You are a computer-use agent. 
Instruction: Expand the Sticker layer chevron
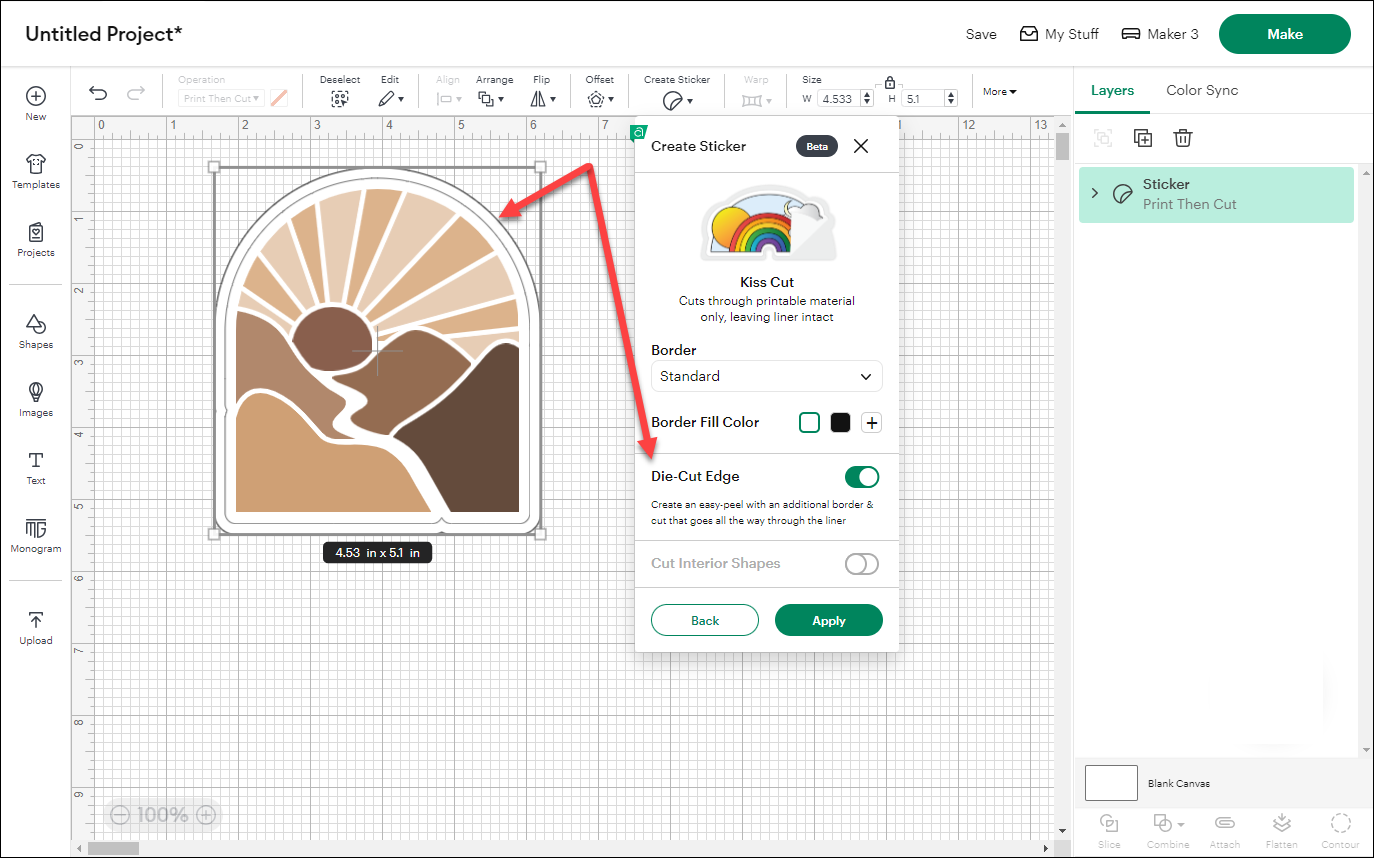[1095, 193]
